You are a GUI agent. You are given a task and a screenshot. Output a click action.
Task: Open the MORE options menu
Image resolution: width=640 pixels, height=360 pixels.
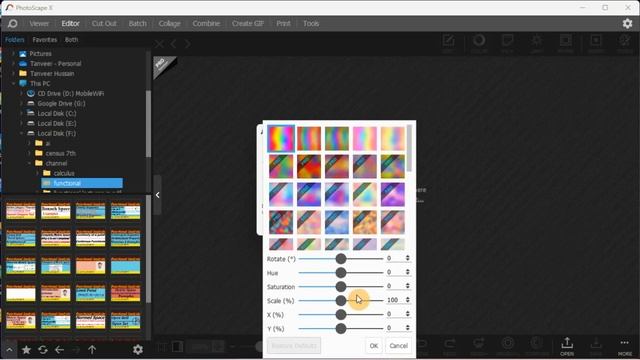point(625,346)
